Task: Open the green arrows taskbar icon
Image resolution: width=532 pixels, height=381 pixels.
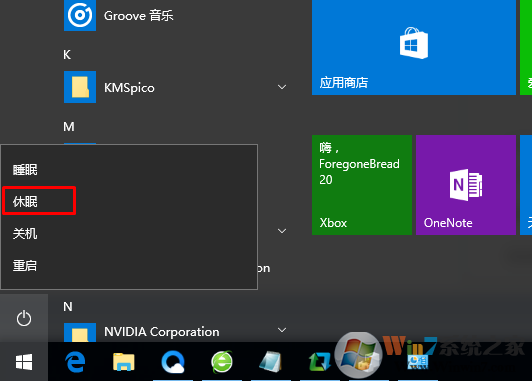Action: point(319,362)
